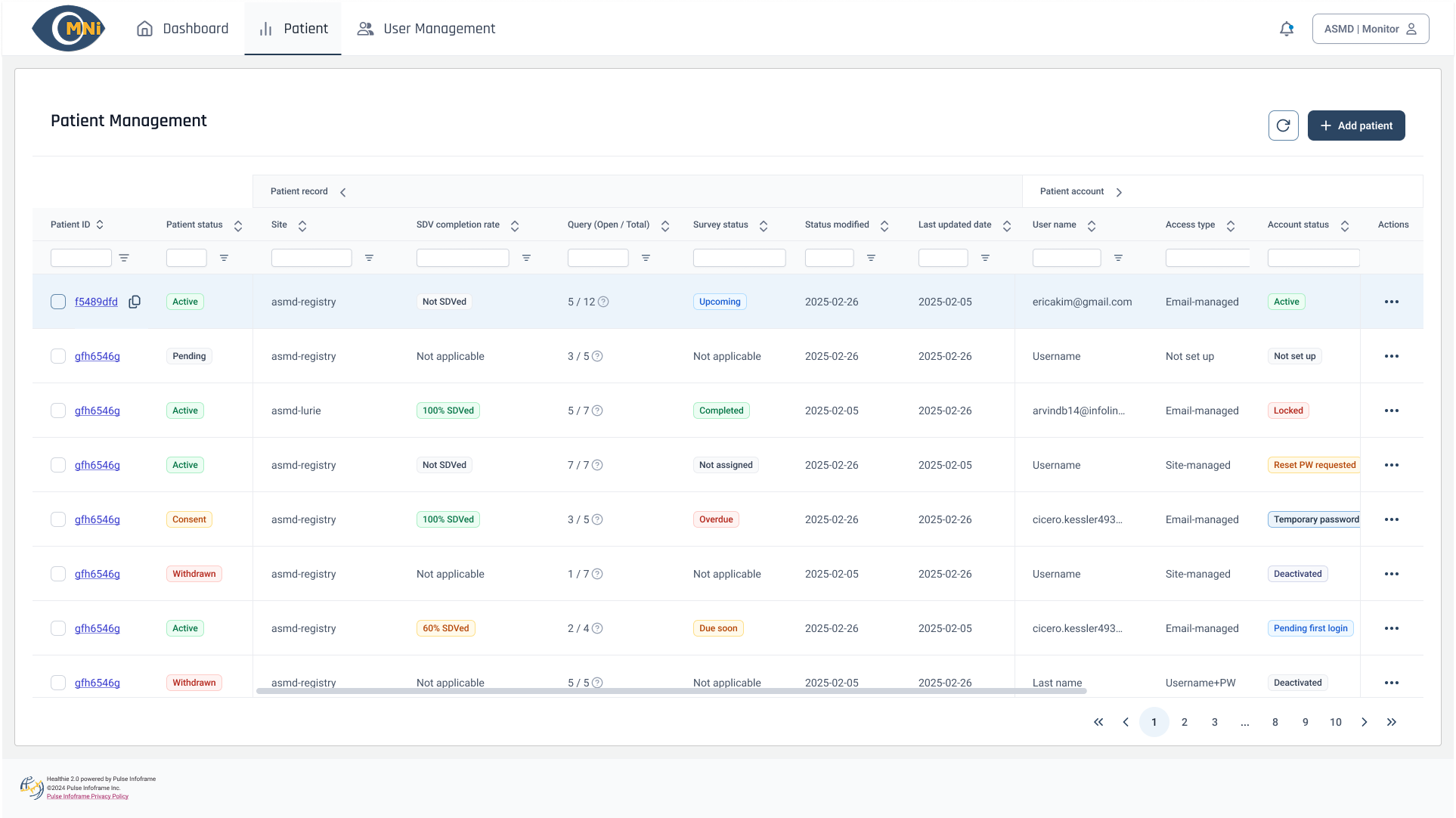1456x818 pixels.
Task: Copy patient ID f5489dfd via copy icon
Action: coord(135,302)
